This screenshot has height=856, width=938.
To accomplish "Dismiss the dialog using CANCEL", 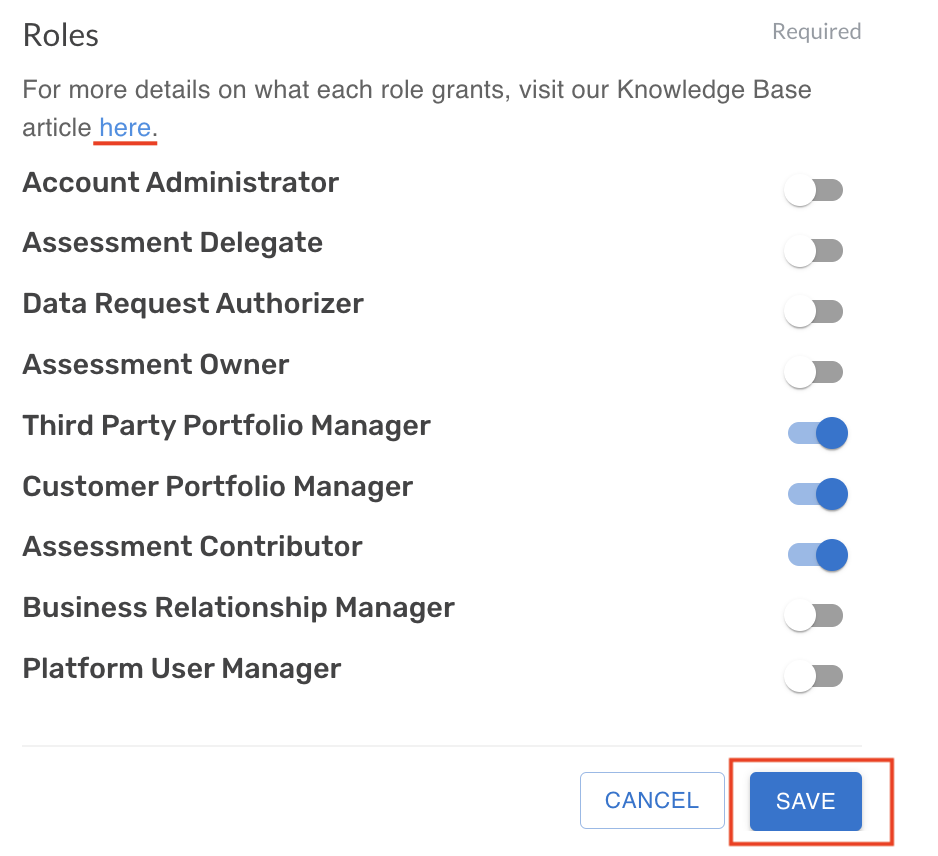I will pos(652,800).
